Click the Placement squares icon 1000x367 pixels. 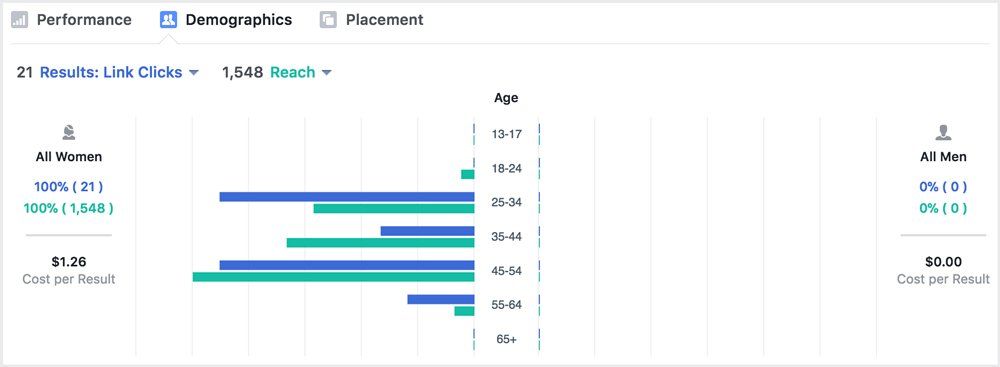point(328,20)
